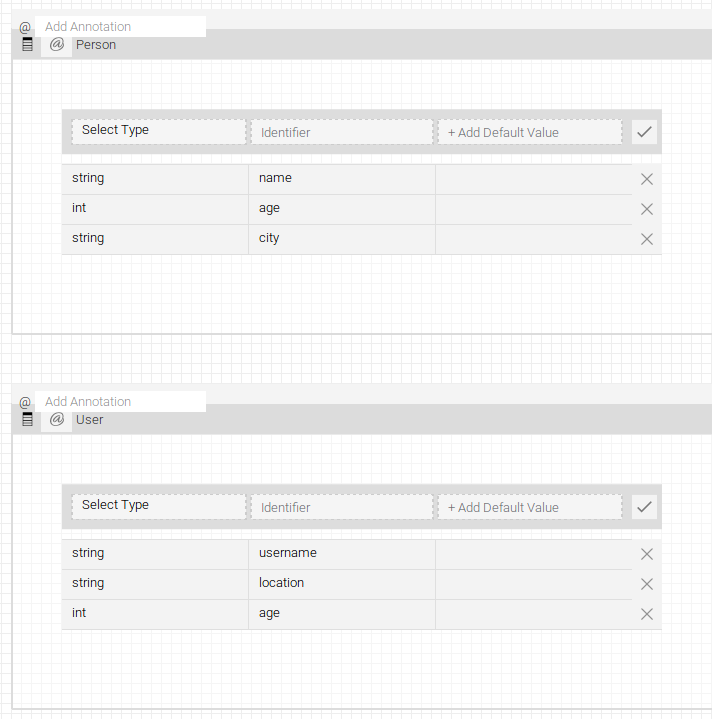
Task: Click Add Annotation field above Person
Action: pyautogui.click(x=121, y=27)
